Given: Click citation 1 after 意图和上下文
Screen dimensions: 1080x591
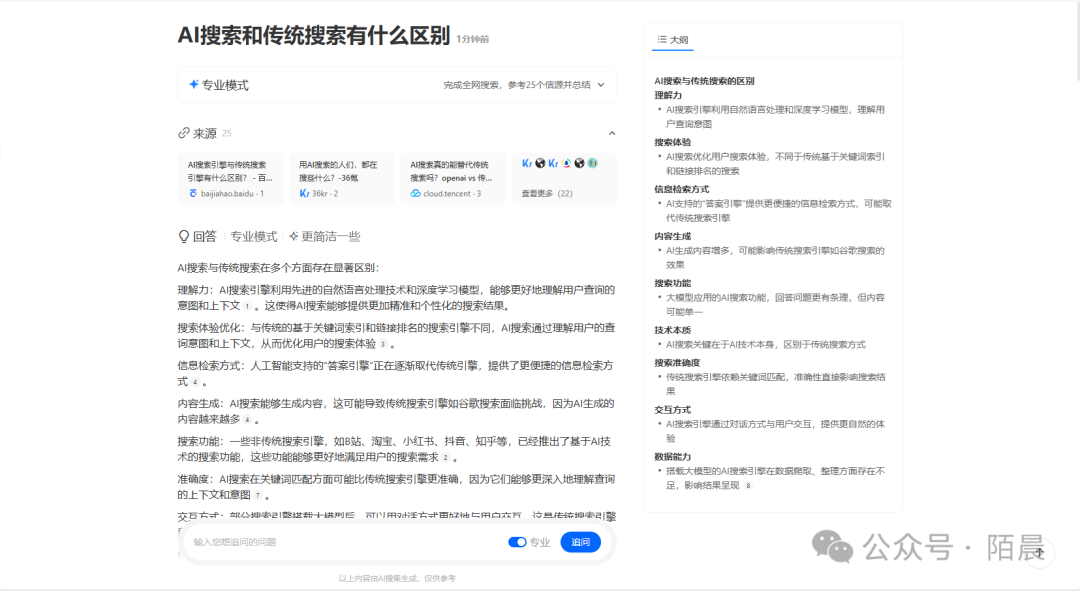Looking at the screenshot, I should (x=247, y=306).
